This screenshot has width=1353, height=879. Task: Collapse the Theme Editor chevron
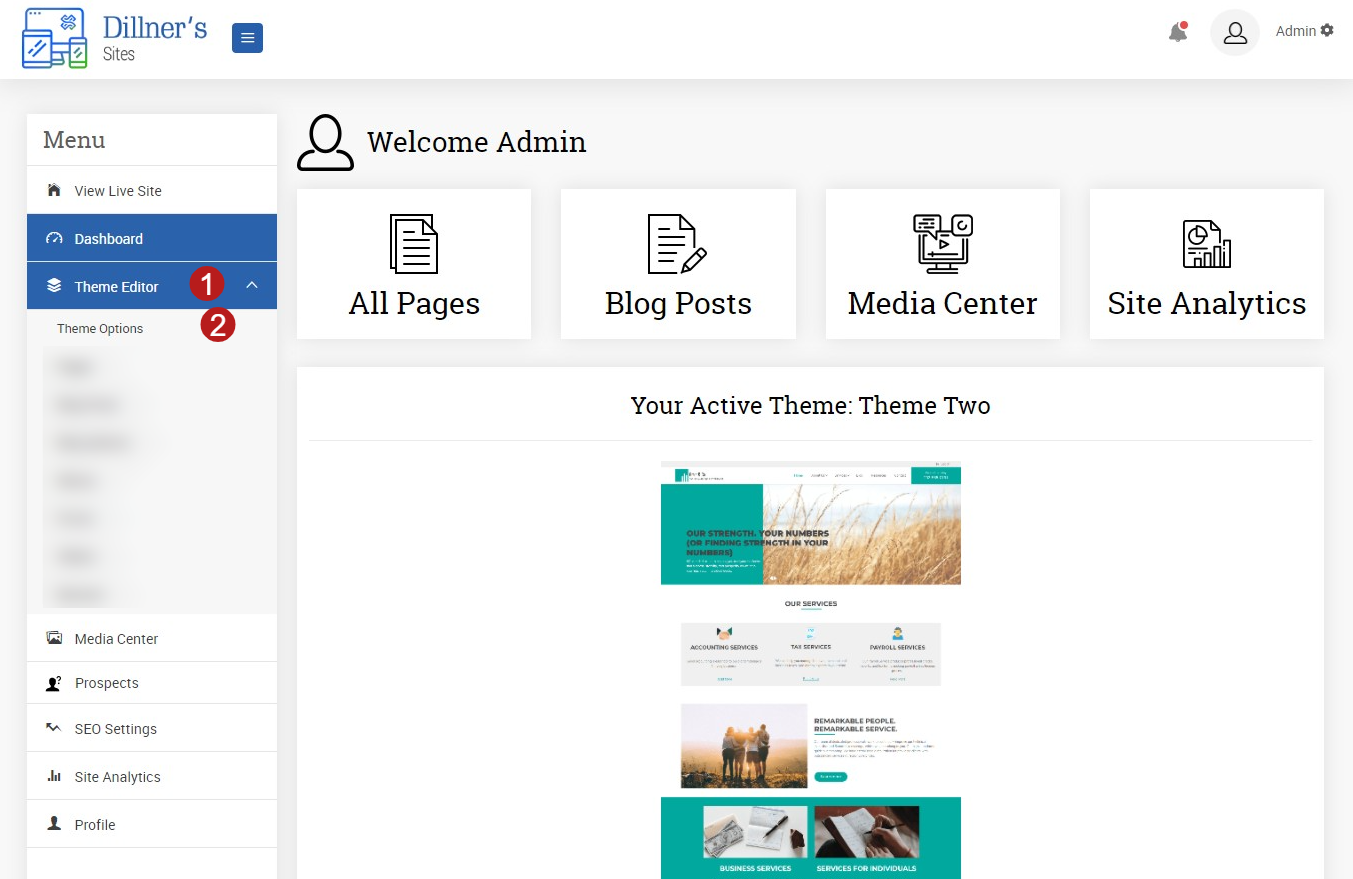pyautogui.click(x=252, y=286)
